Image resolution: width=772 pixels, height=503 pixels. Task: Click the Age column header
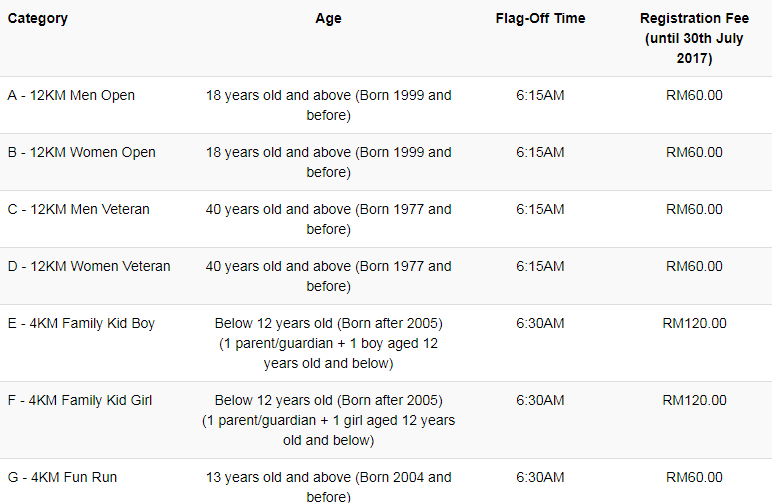(x=328, y=19)
